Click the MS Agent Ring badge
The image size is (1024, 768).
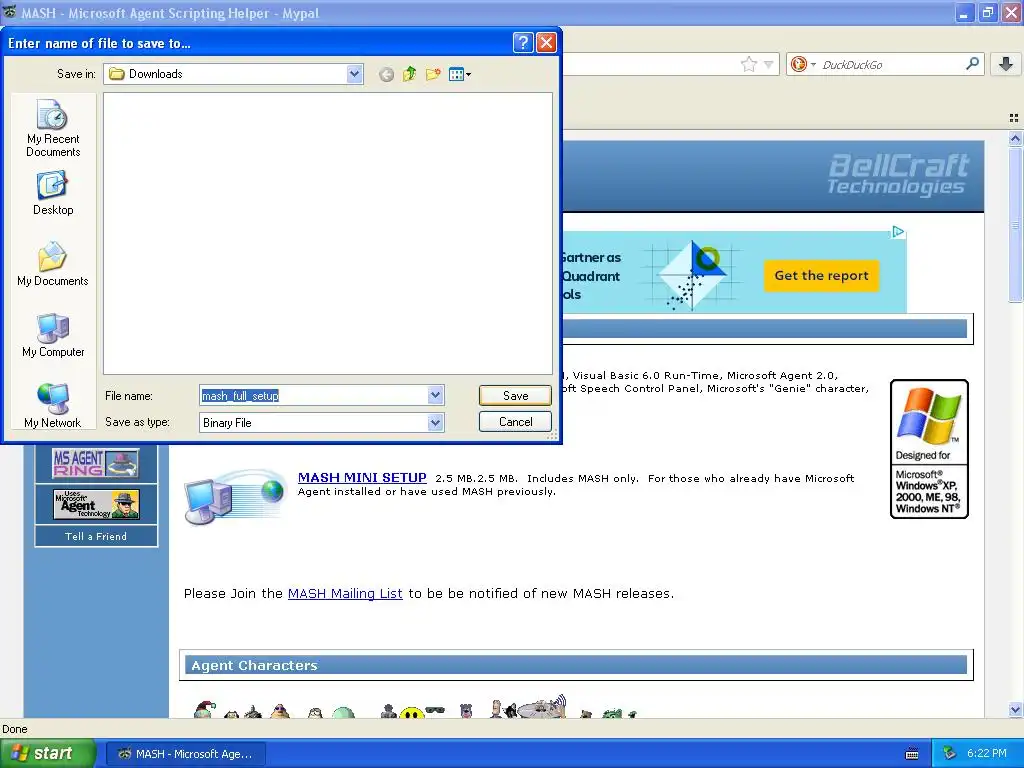96,464
